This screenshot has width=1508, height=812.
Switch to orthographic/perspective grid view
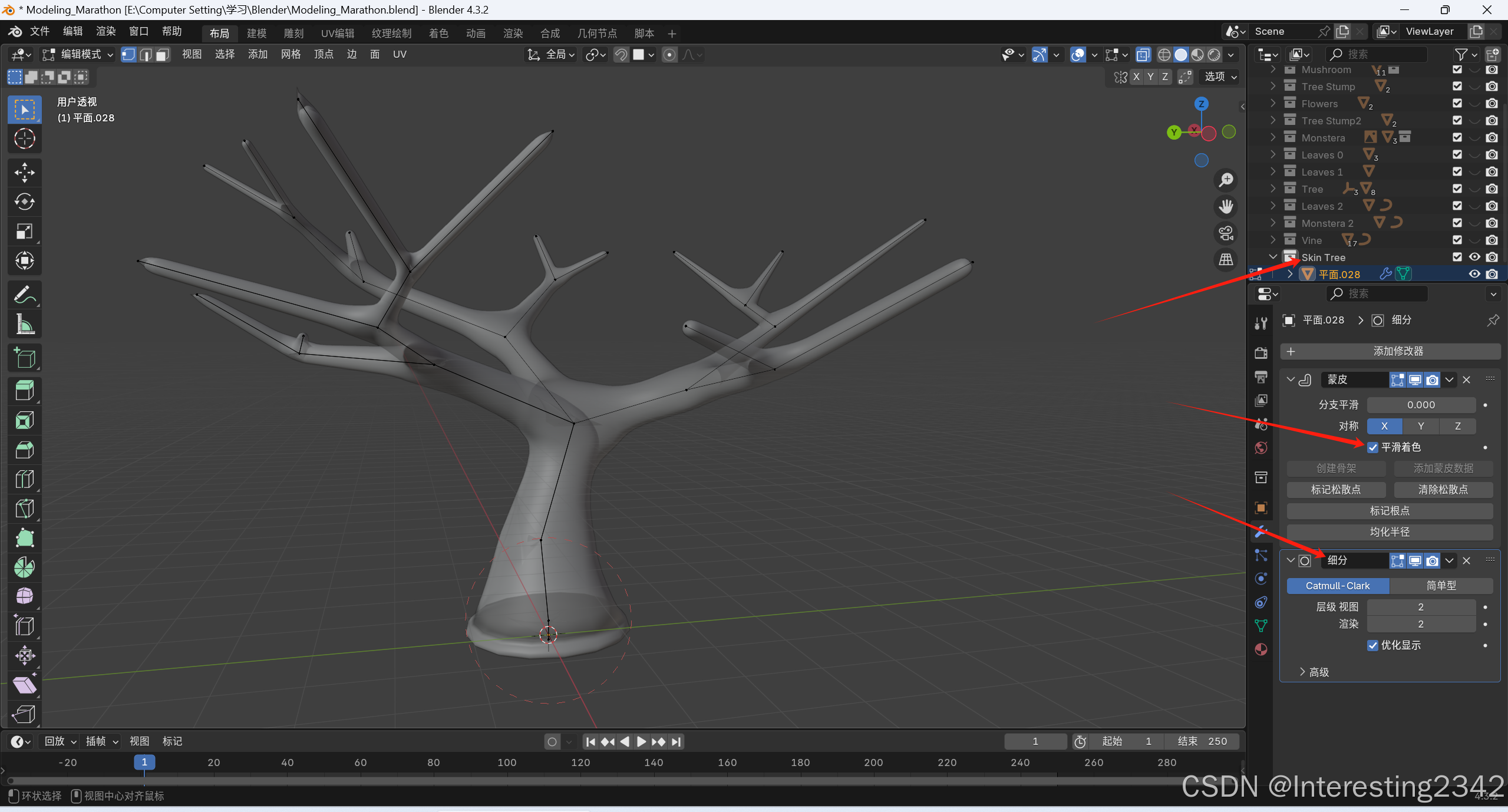(x=1226, y=260)
